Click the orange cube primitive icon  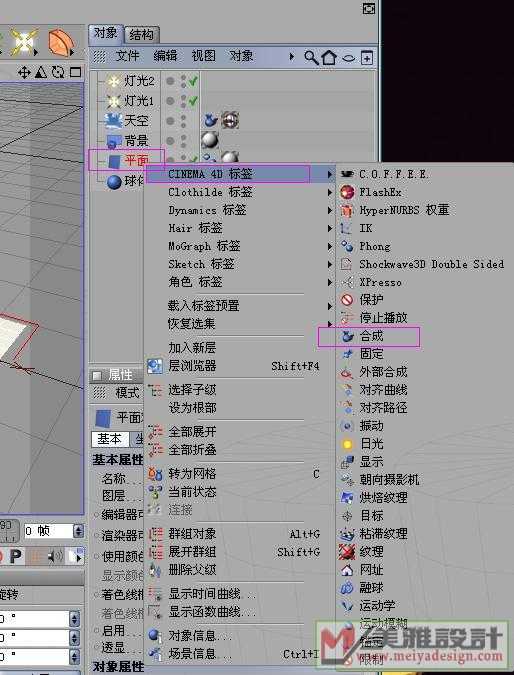point(61,42)
